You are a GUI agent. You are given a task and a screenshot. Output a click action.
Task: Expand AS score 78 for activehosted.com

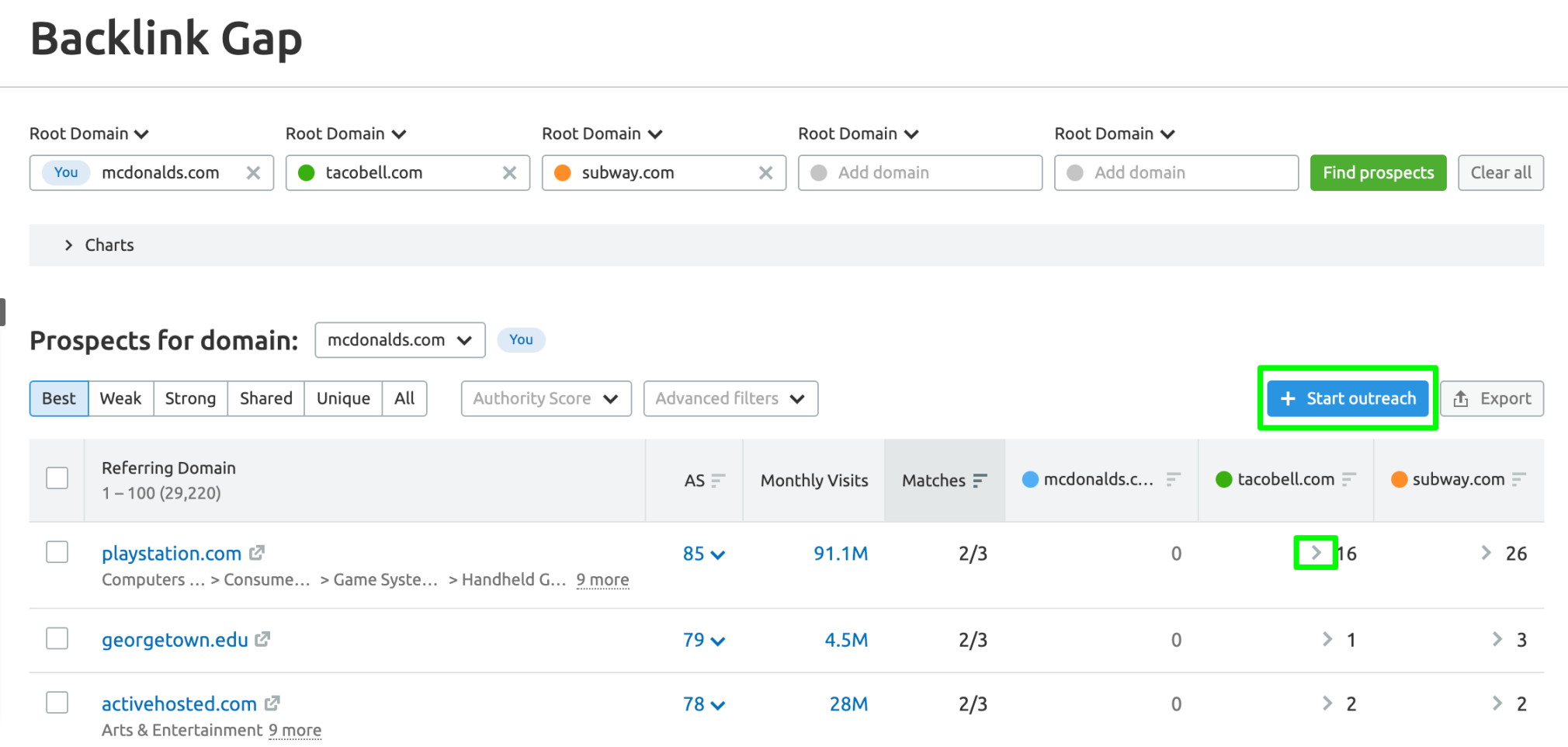point(704,704)
